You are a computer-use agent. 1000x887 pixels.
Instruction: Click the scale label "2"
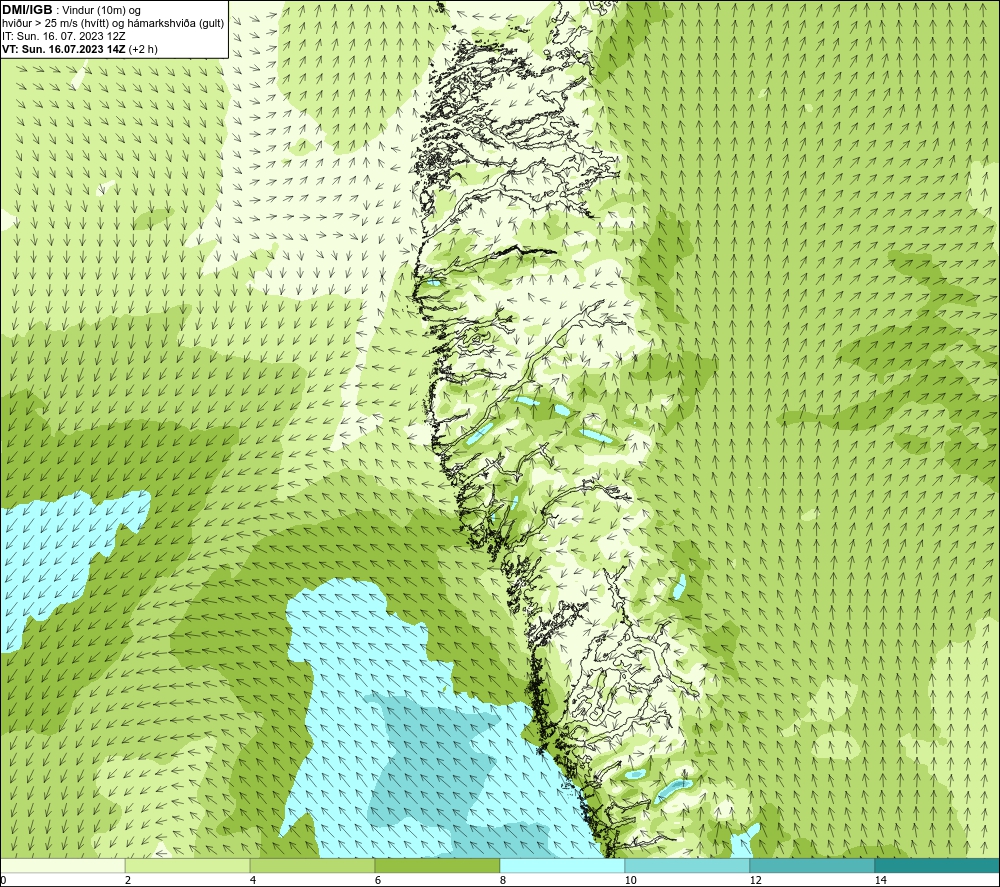pos(128,880)
